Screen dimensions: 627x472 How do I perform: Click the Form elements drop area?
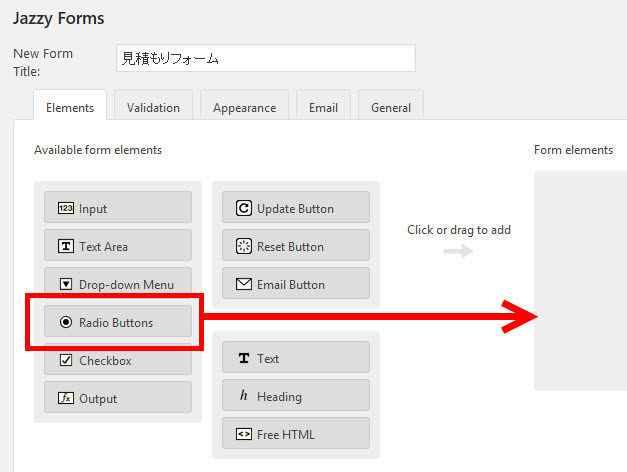pos(581,281)
